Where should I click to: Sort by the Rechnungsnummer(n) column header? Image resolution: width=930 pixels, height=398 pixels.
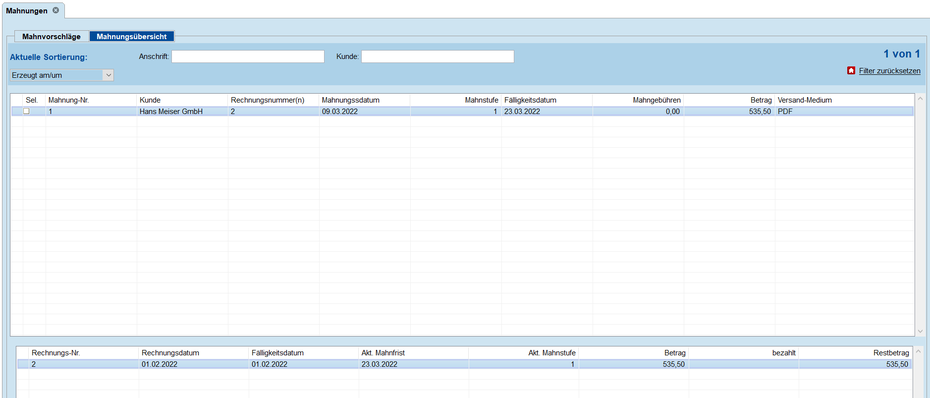click(274, 100)
